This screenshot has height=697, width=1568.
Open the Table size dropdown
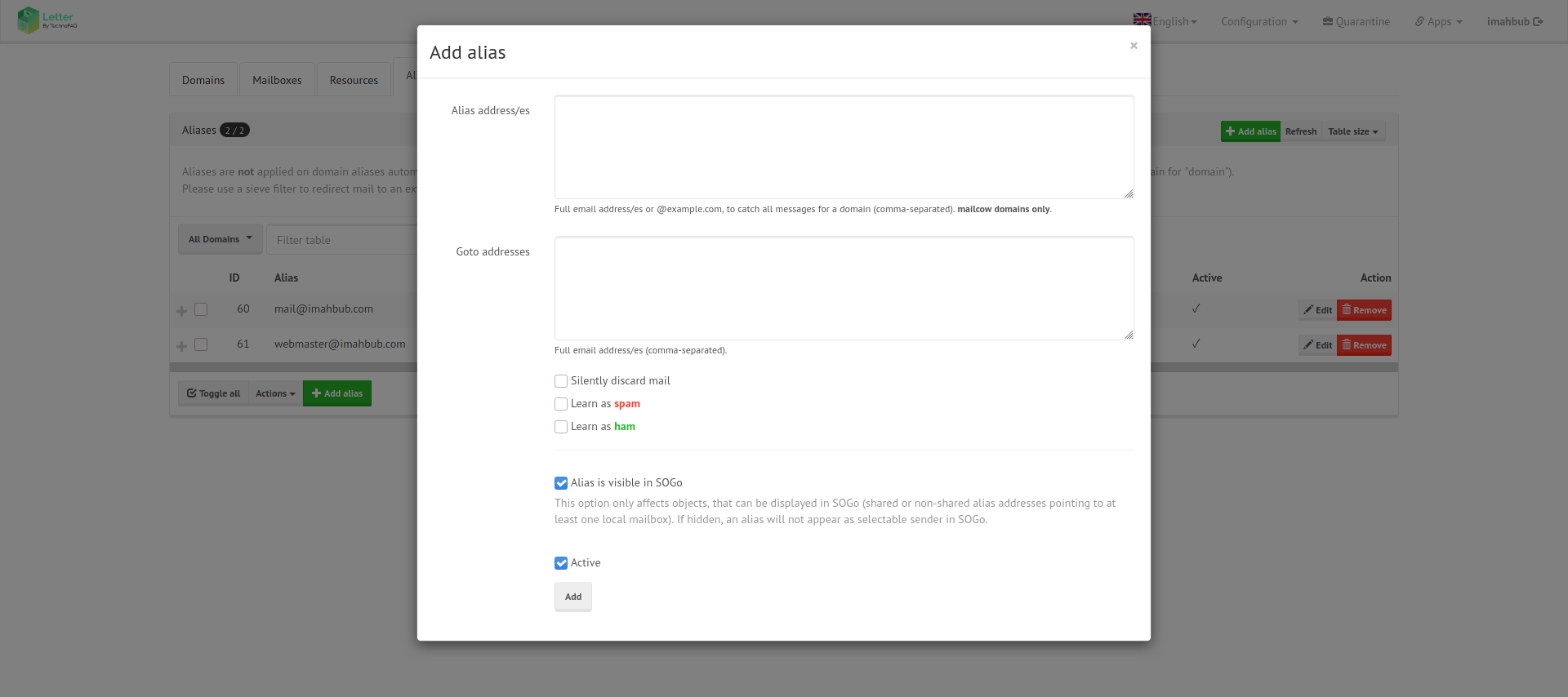pos(1353,131)
